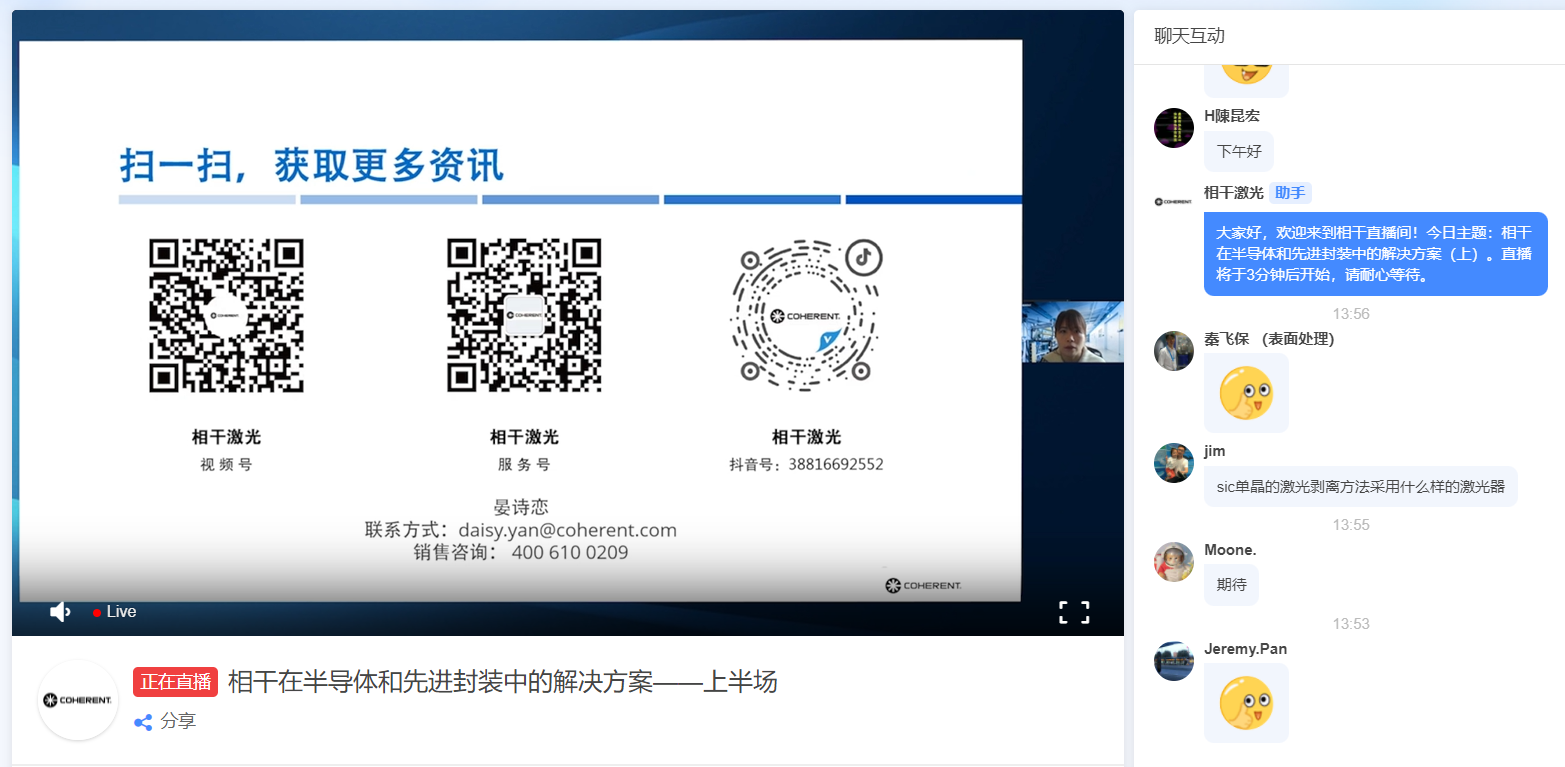Viewport: 1565px width, 767px height.
Task: Open the Coherent channel logo avatar
Action: tap(78, 700)
